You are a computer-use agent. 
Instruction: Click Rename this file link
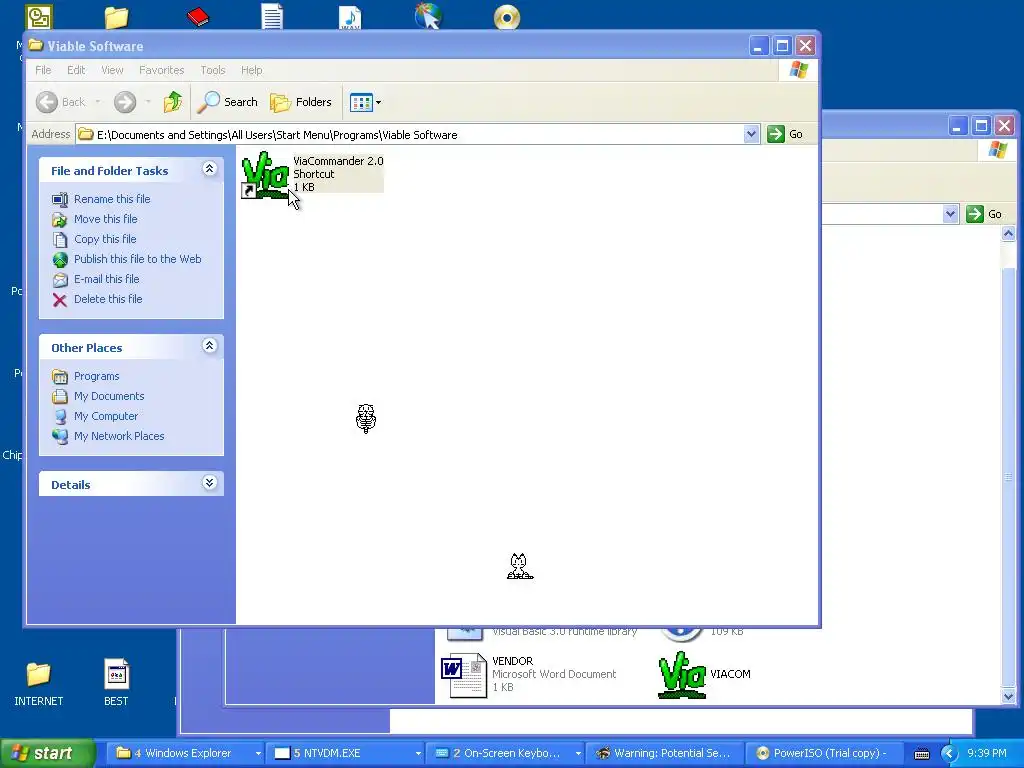[x=112, y=199]
